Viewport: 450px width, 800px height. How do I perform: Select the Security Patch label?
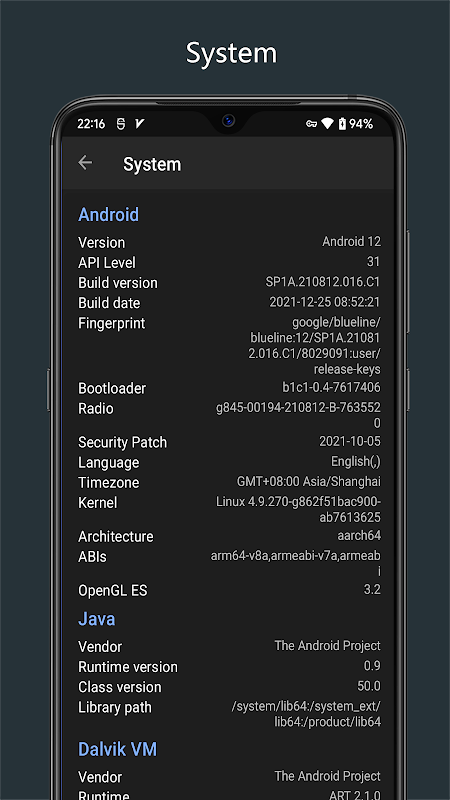tap(122, 442)
